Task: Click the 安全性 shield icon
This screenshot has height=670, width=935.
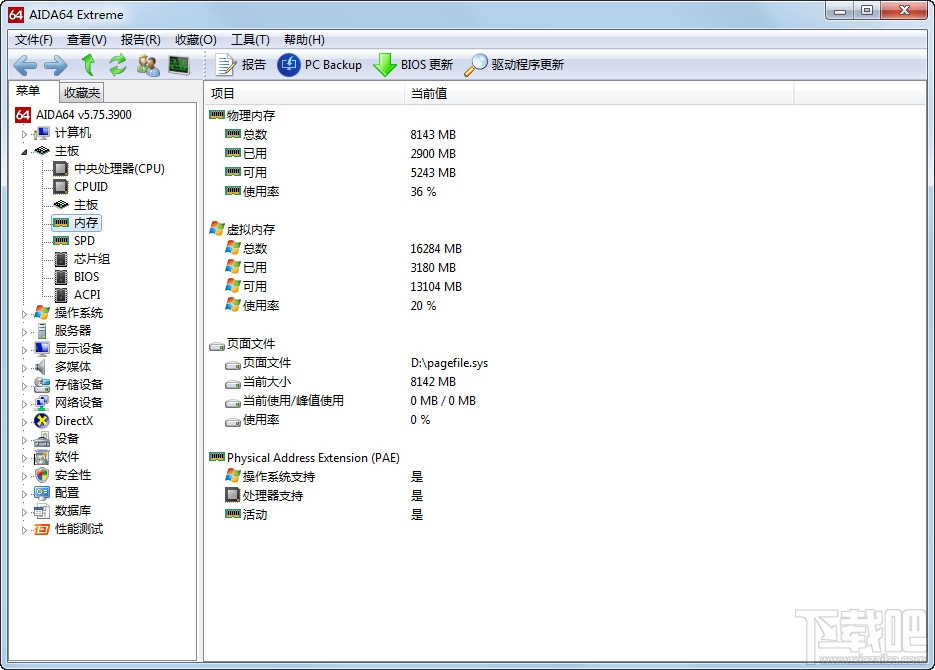Action: tap(41, 474)
